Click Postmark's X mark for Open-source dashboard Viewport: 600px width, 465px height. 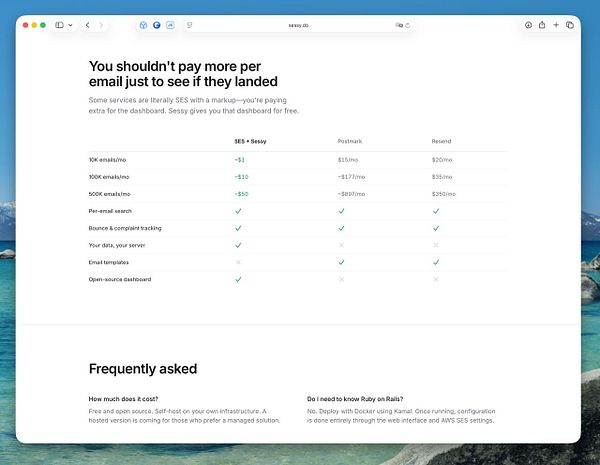341,279
